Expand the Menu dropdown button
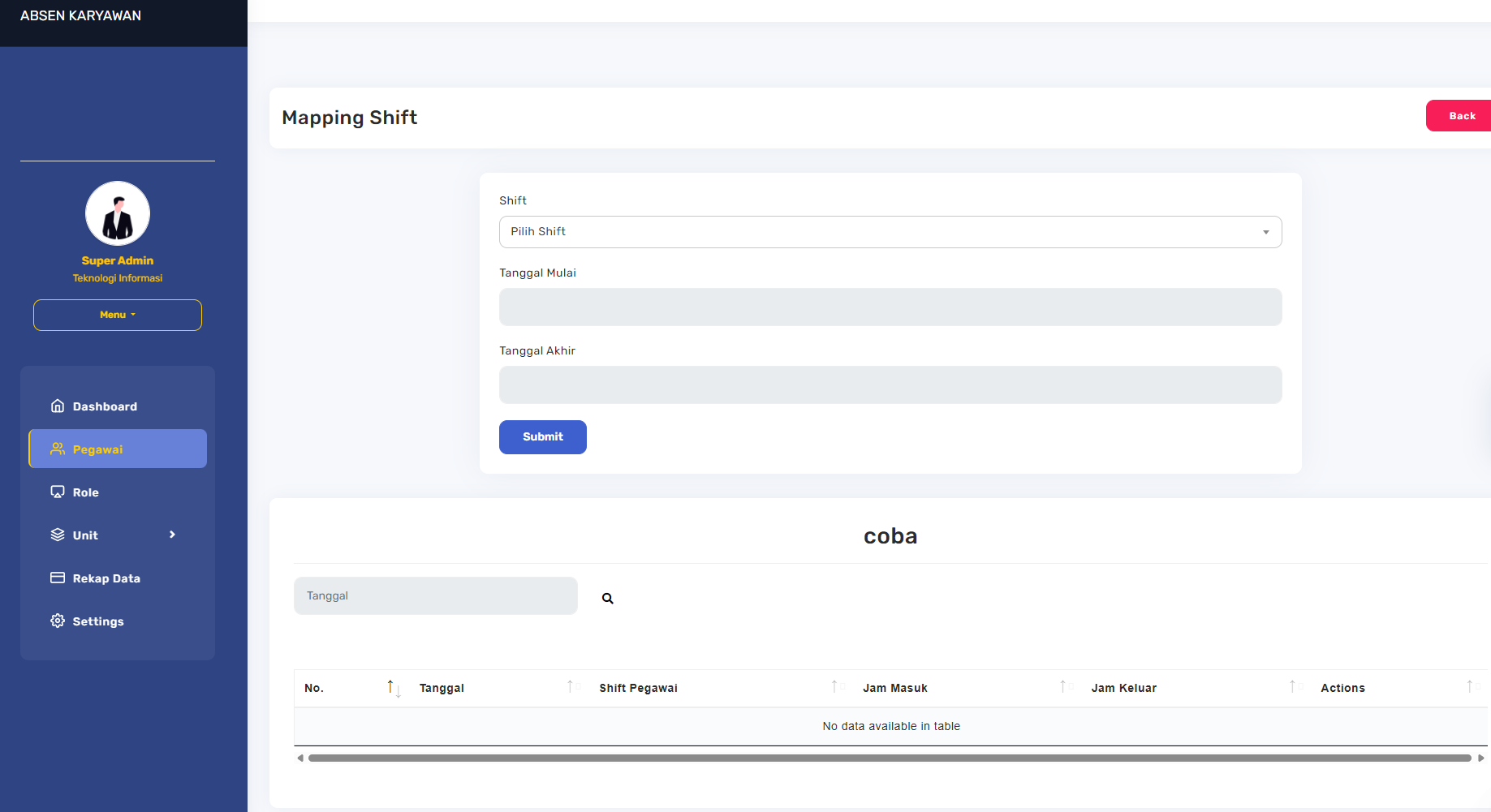1491x812 pixels. pyautogui.click(x=118, y=315)
